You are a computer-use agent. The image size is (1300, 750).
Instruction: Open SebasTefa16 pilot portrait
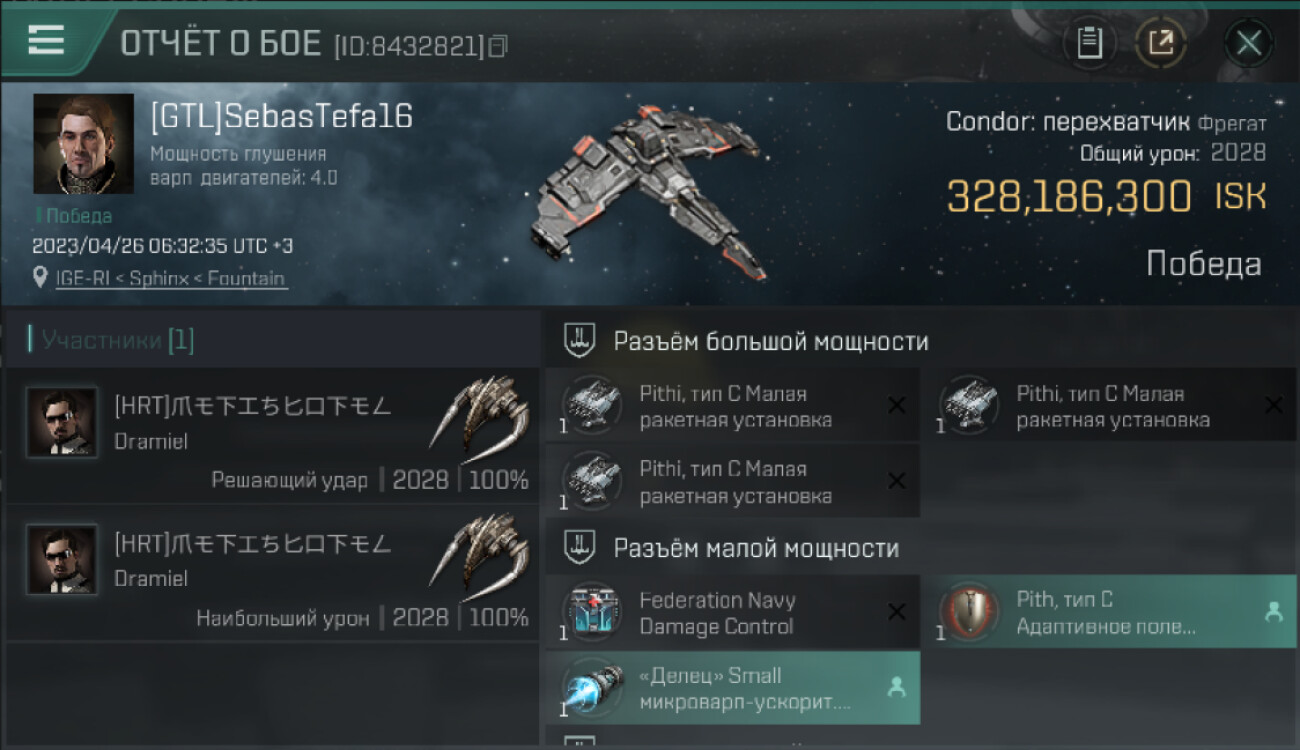tap(83, 144)
